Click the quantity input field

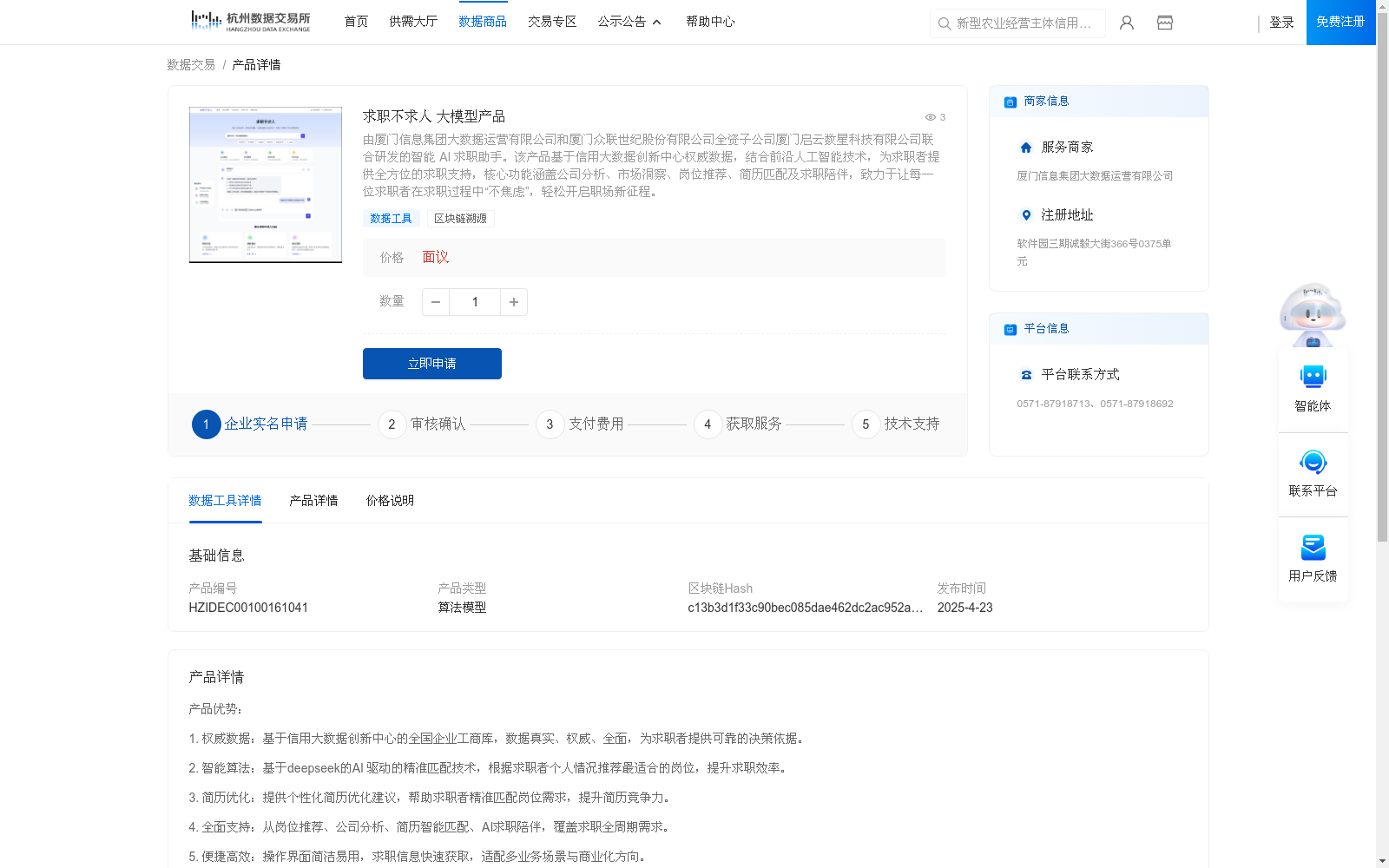(x=475, y=302)
